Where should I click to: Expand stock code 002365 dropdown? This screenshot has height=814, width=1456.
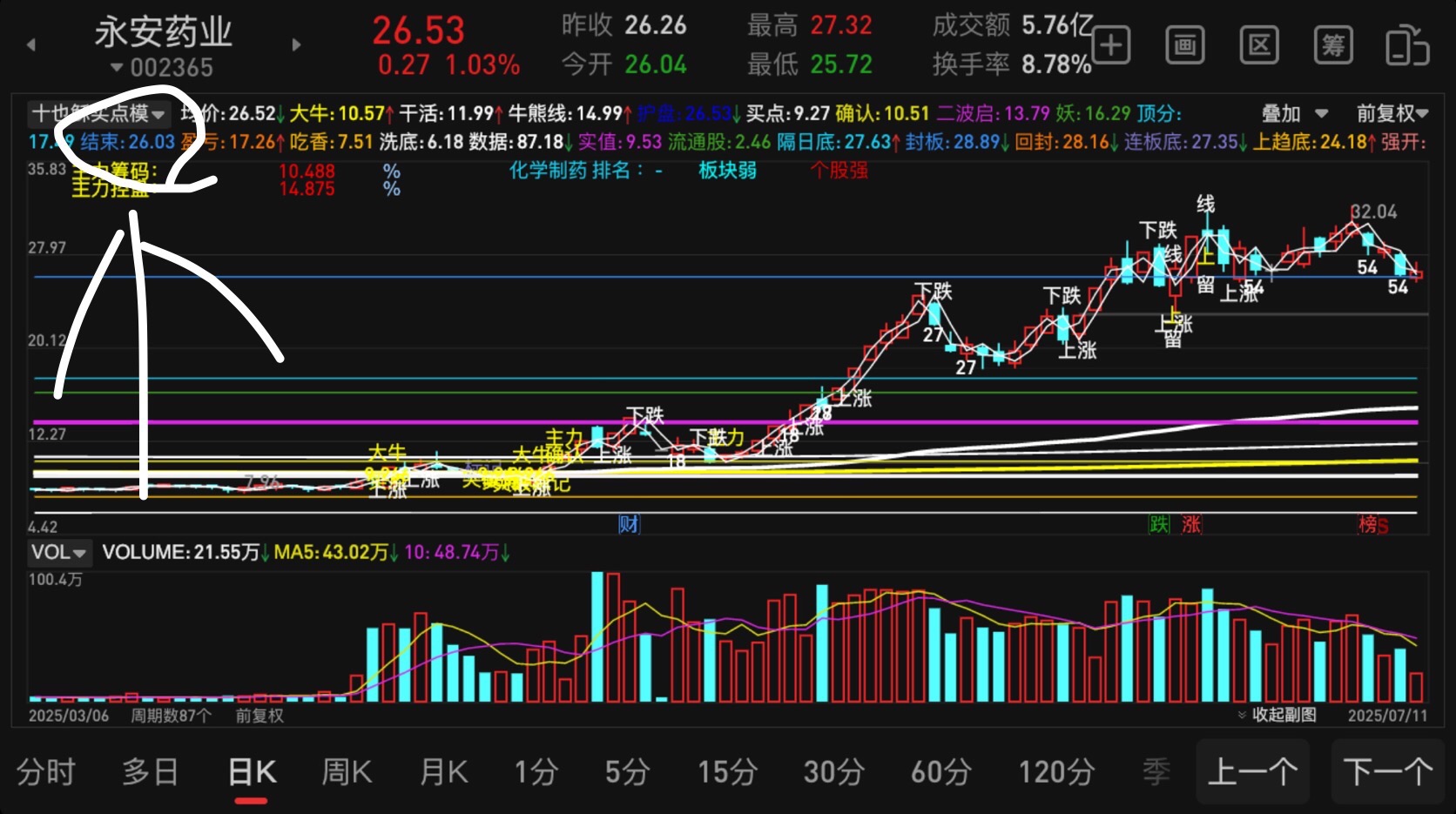pyautogui.click(x=162, y=68)
